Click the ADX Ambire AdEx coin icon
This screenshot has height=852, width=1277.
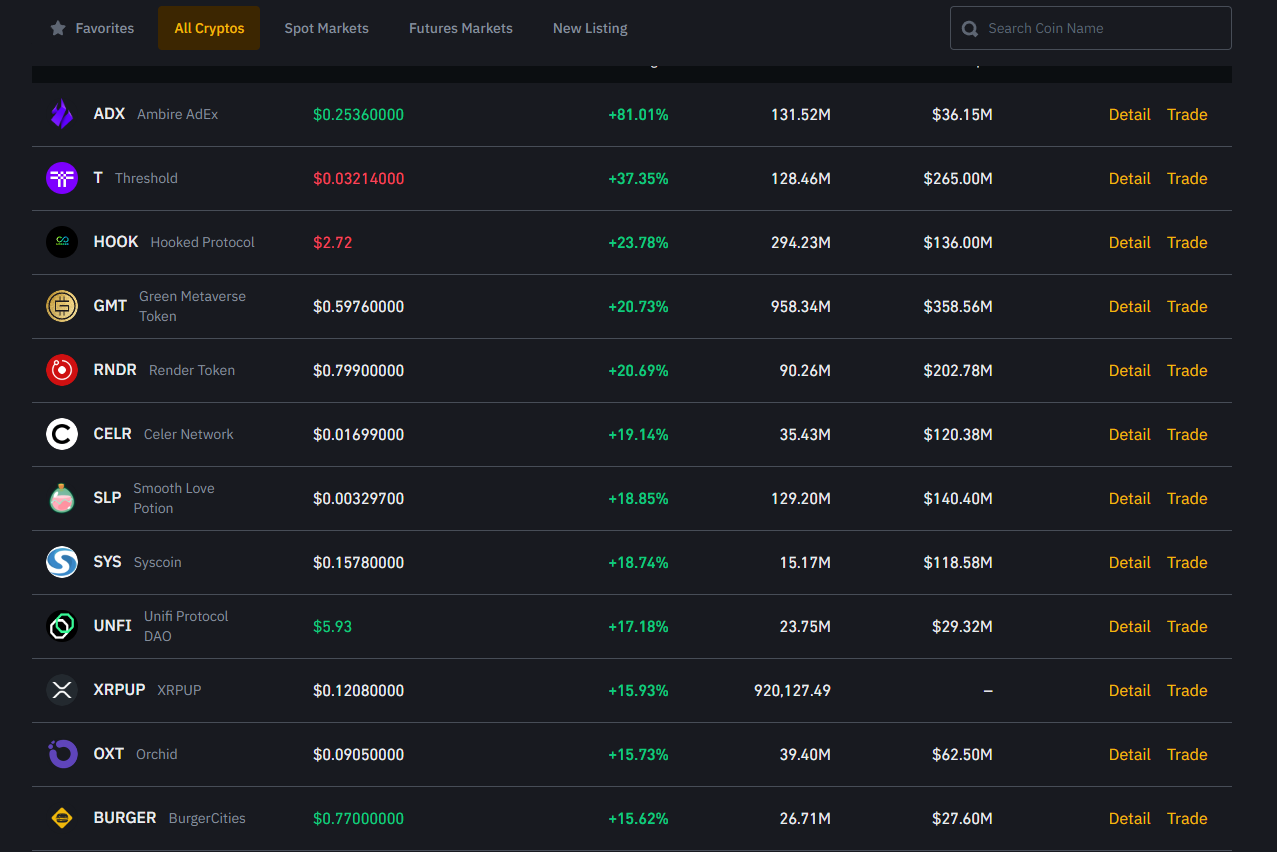[x=62, y=114]
